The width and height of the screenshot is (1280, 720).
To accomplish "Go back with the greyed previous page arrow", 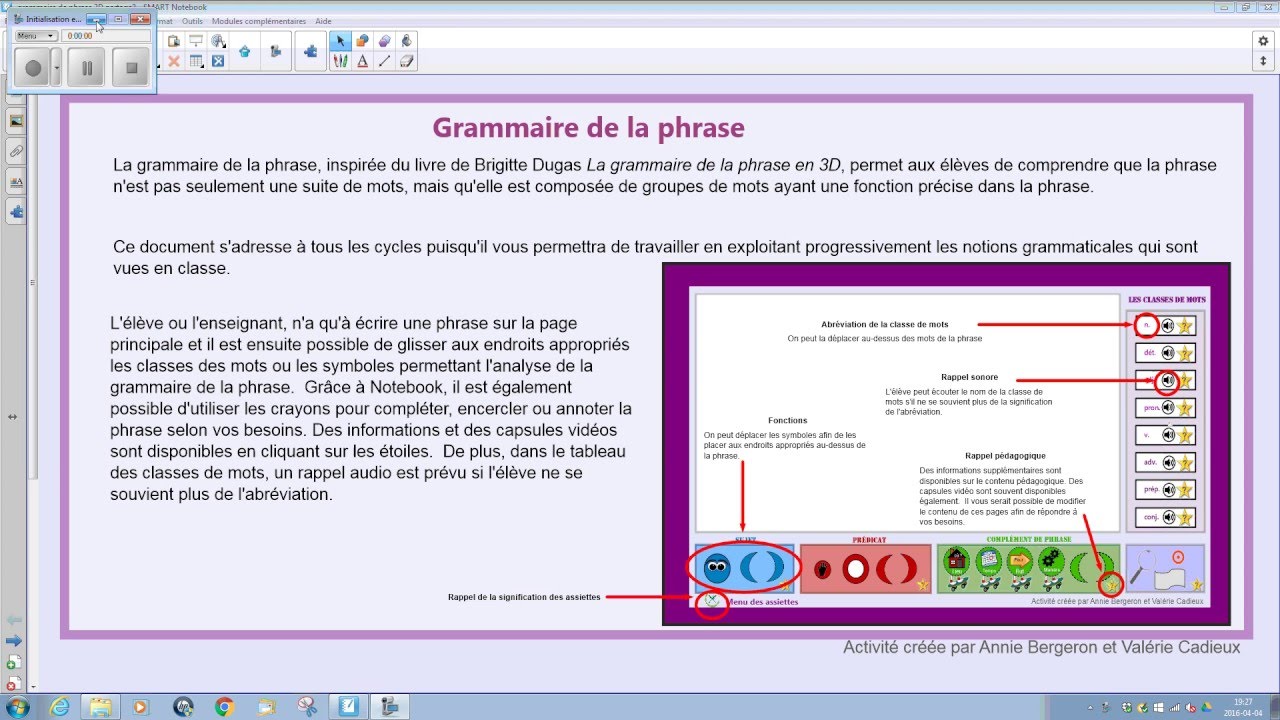I will pyautogui.click(x=13, y=621).
